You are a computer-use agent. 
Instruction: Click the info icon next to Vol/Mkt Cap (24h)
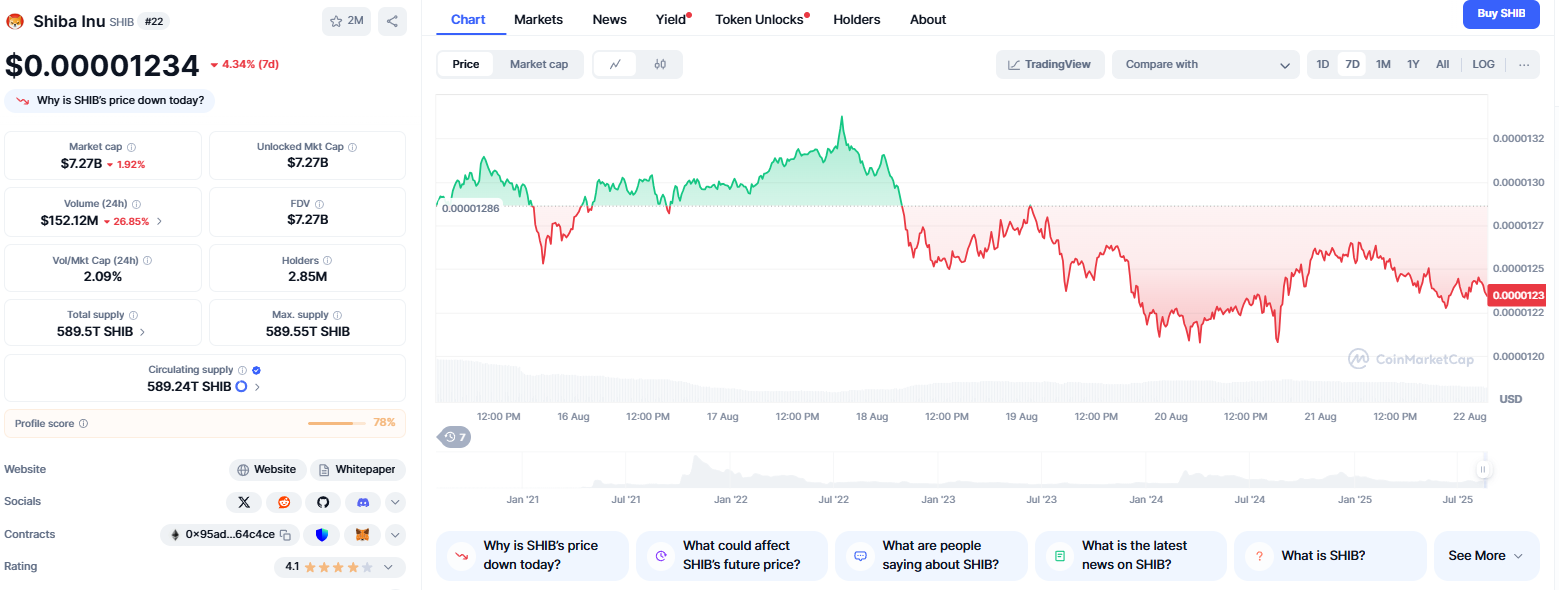(148, 260)
